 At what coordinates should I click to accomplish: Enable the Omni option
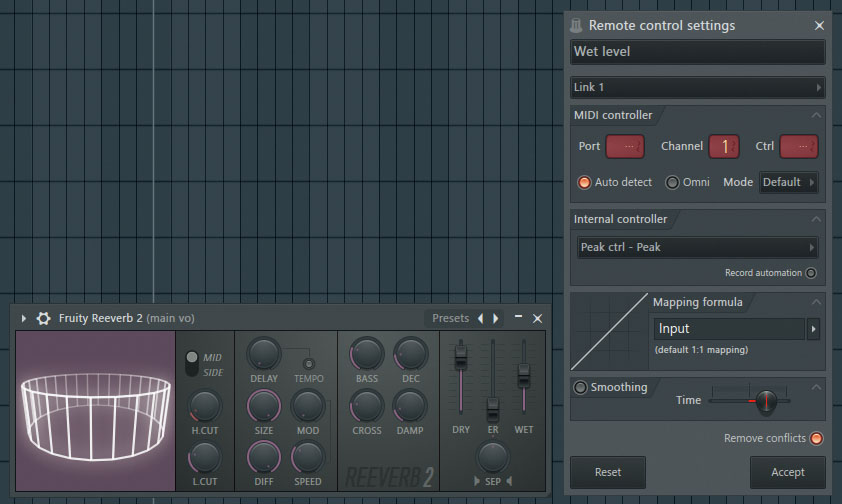pos(672,182)
